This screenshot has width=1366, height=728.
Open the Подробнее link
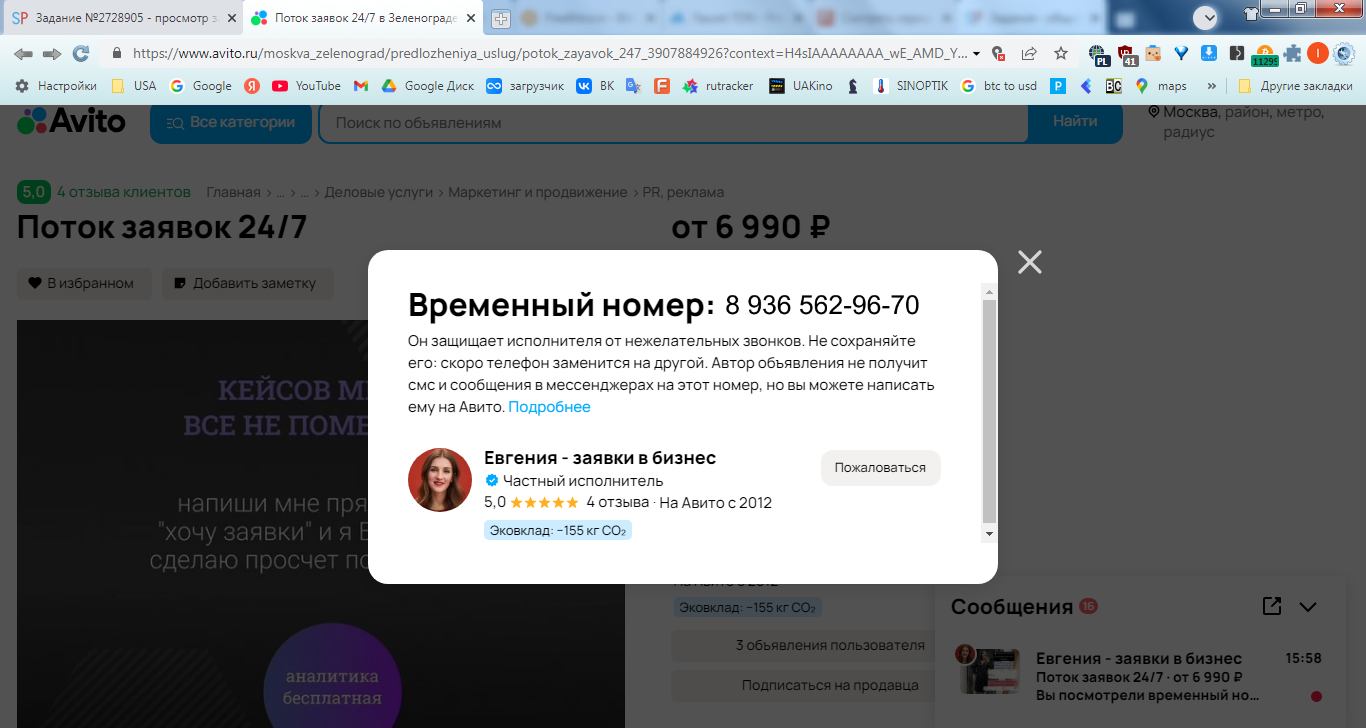tap(549, 407)
